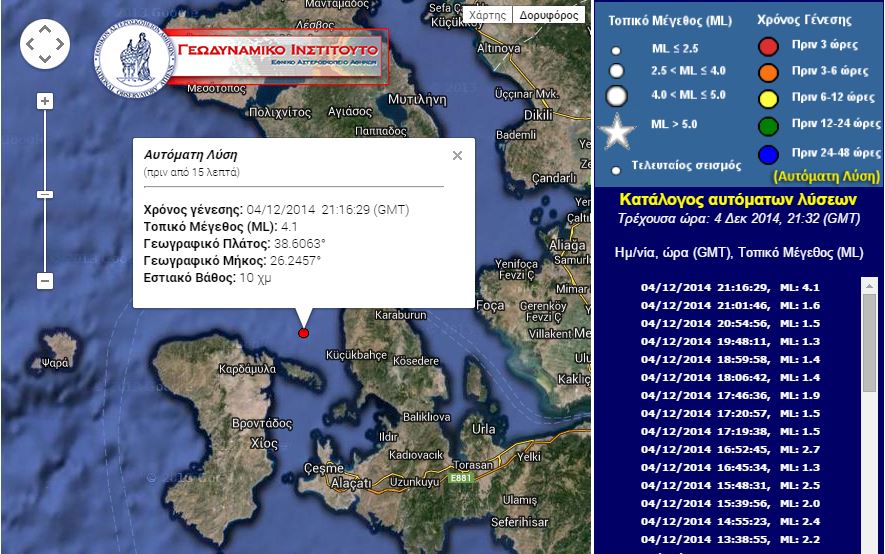885x554 pixels.
Task: Click the Καρδάμυλα label on the map
Action: click(247, 369)
